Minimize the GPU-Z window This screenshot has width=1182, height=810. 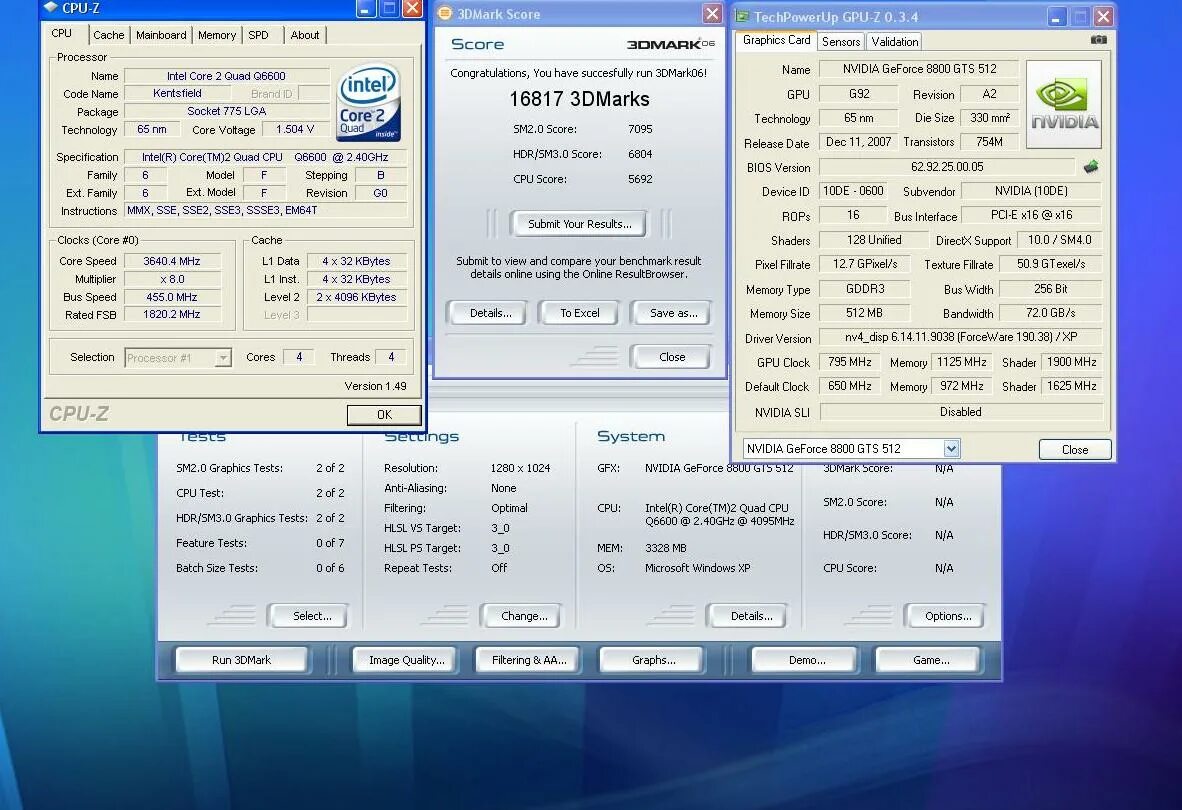pyautogui.click(x=1056, y=17)
